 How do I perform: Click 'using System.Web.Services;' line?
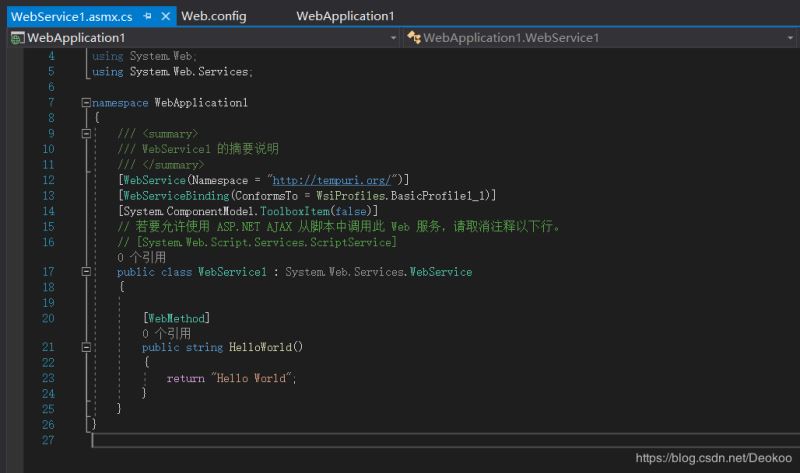[172, 72]
